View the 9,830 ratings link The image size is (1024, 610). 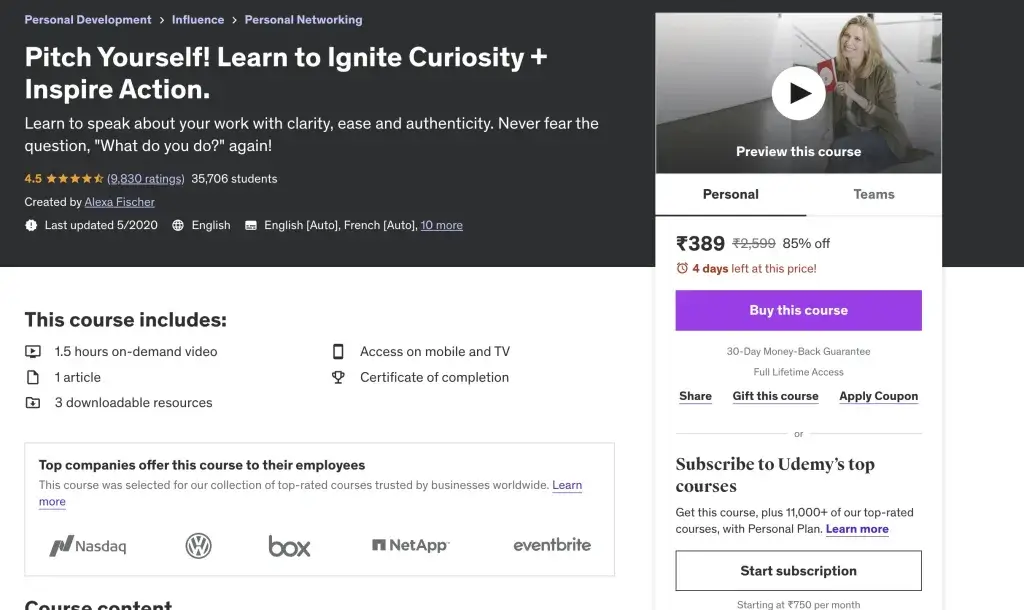coord(146,179)
